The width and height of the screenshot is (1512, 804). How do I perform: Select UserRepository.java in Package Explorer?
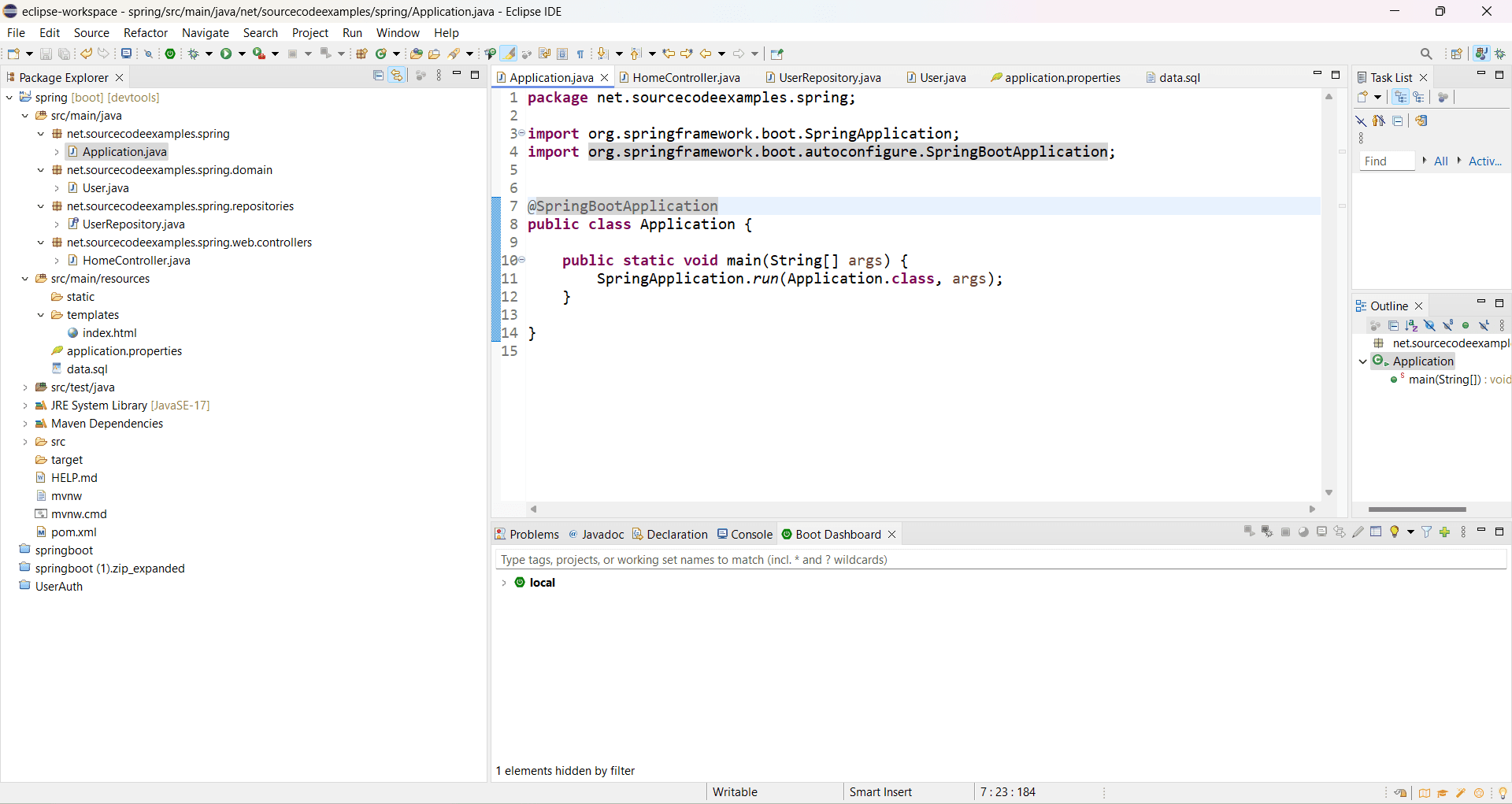point(133,224)
